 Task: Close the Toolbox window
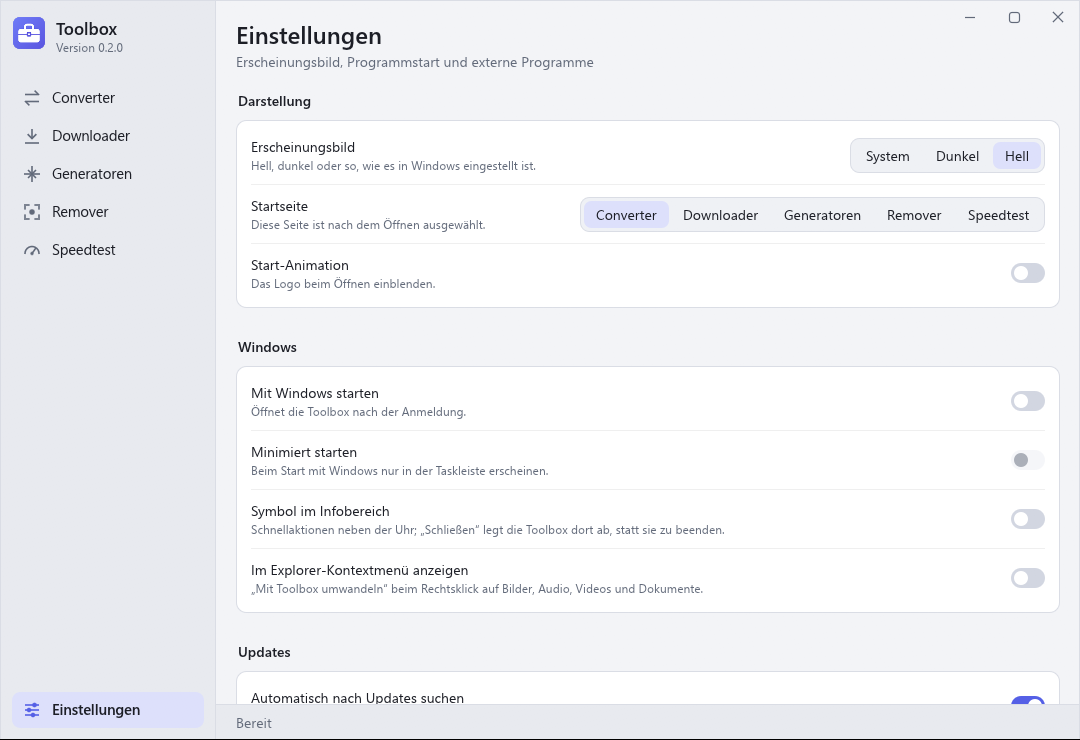click(x=1058, y=17)
